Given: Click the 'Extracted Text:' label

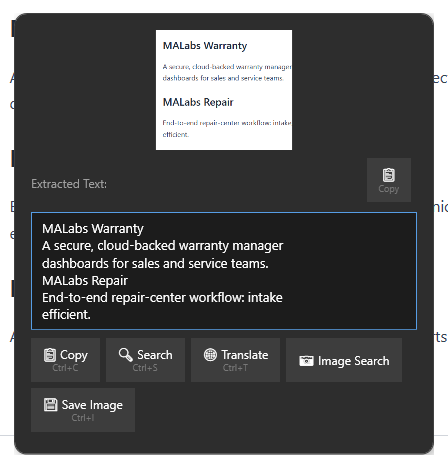Looking at the screenshot, I should coord(69,184).
